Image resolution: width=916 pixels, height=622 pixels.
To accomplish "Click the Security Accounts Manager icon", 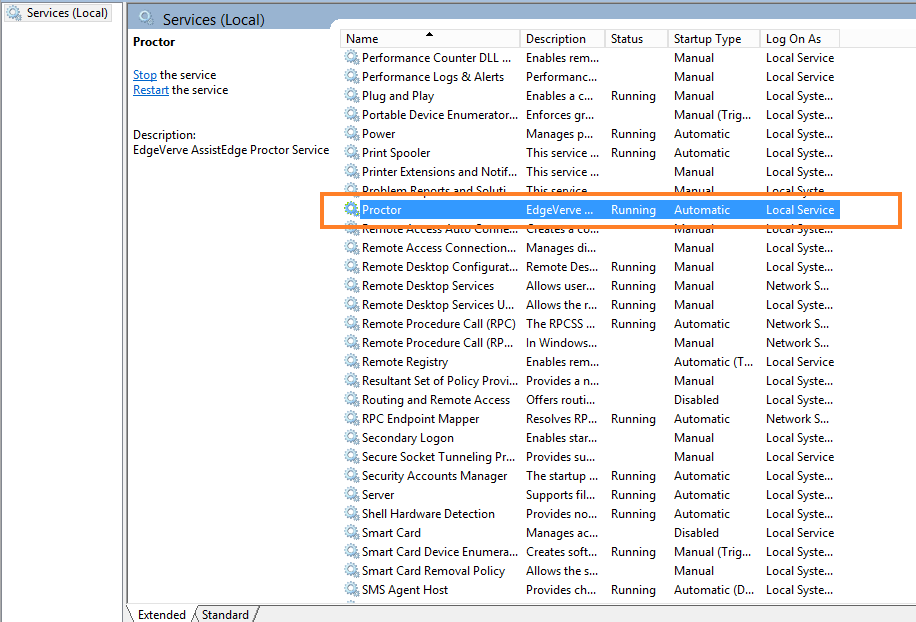I will [x=351, y=475].
